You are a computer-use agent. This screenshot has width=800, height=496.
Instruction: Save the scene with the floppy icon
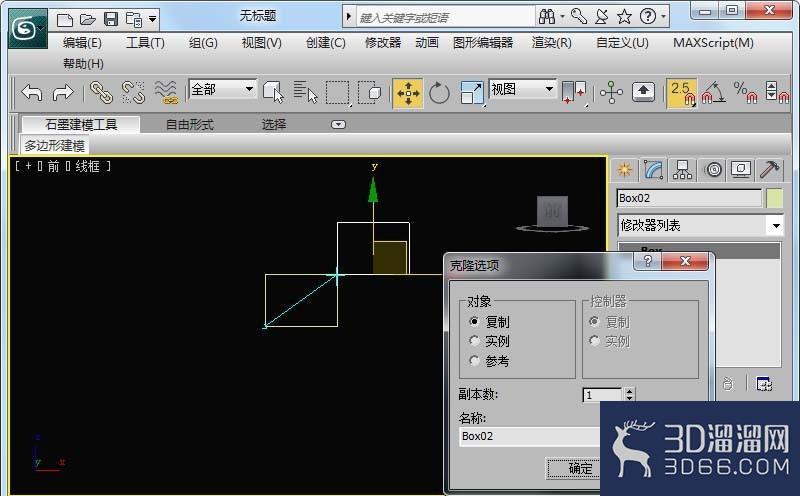pos(111,20)
